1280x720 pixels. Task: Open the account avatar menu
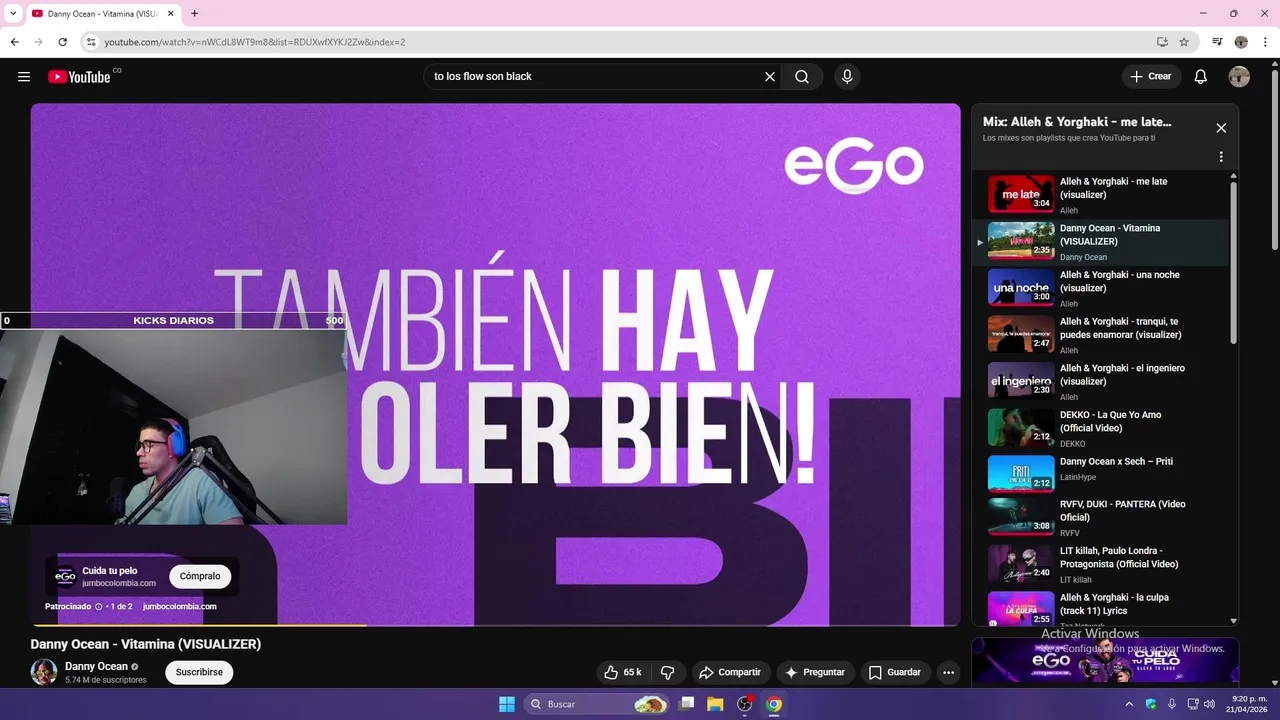1239,77
